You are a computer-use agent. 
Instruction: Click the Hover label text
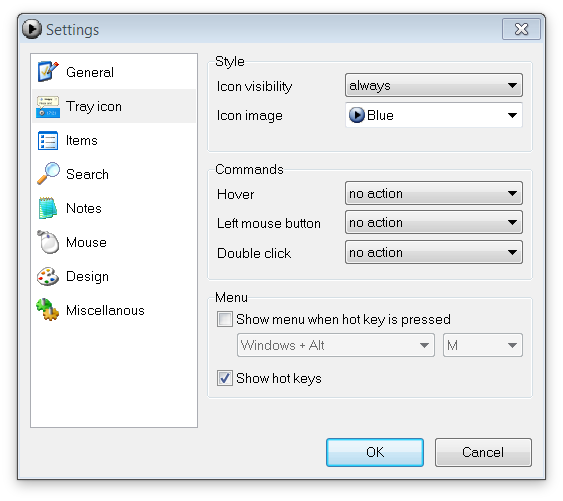pos(236,194)
